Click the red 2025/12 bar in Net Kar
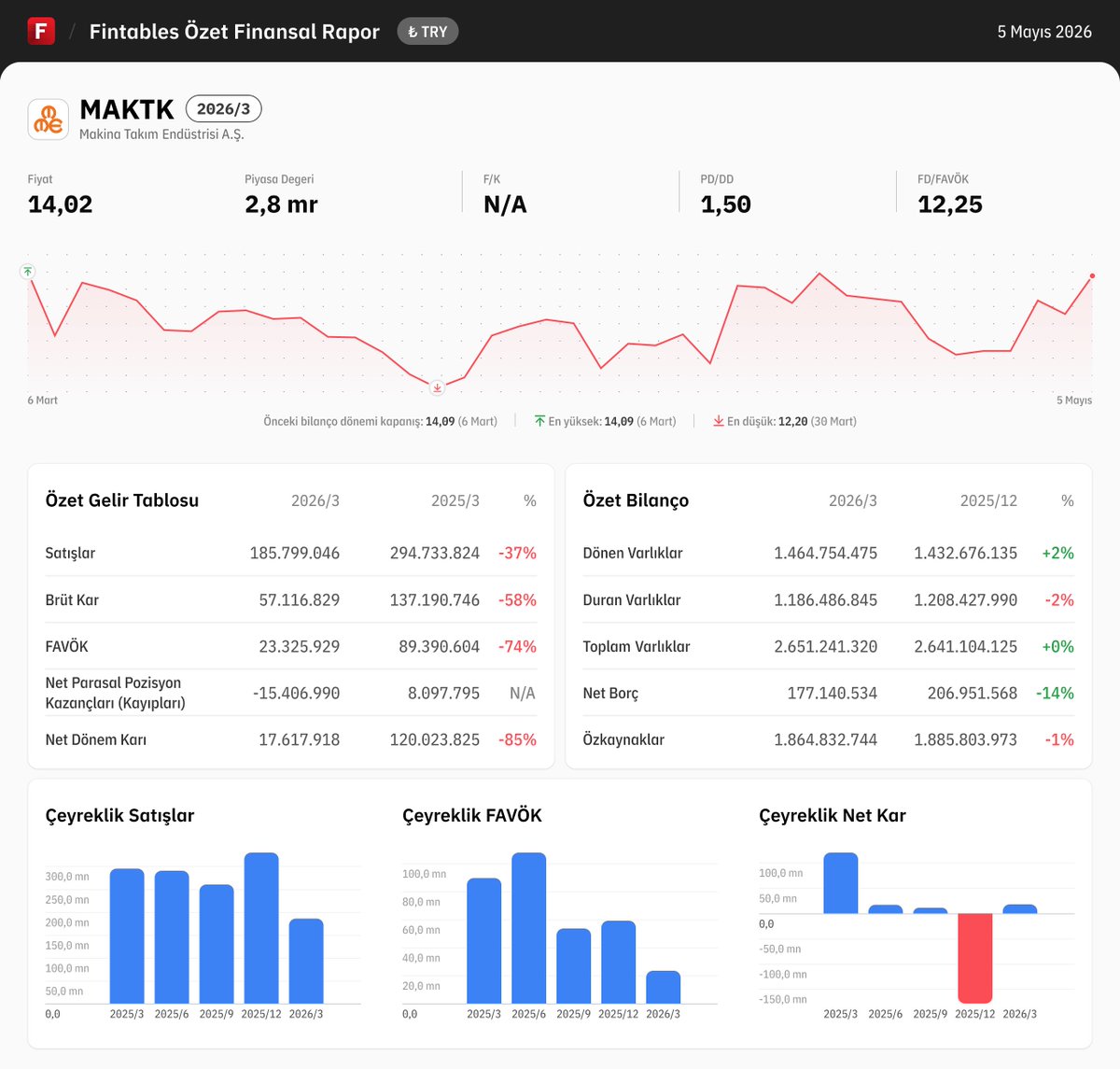Screen dimensions: 1120x1069 click(x=975, y=958)
